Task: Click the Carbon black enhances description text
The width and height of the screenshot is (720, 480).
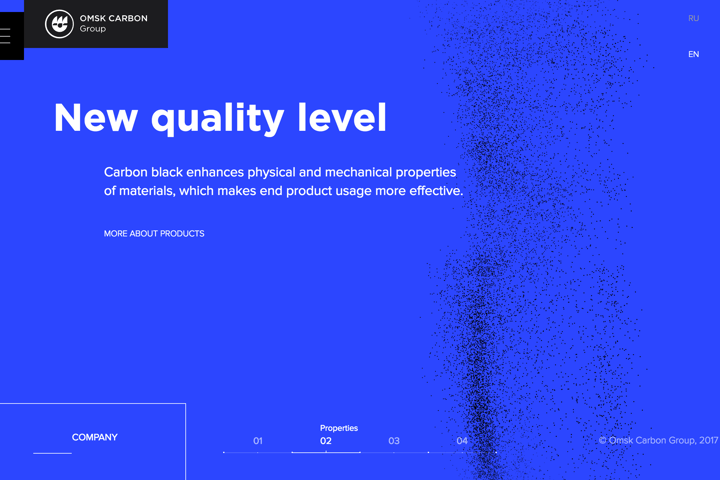Action: (283, 181)
